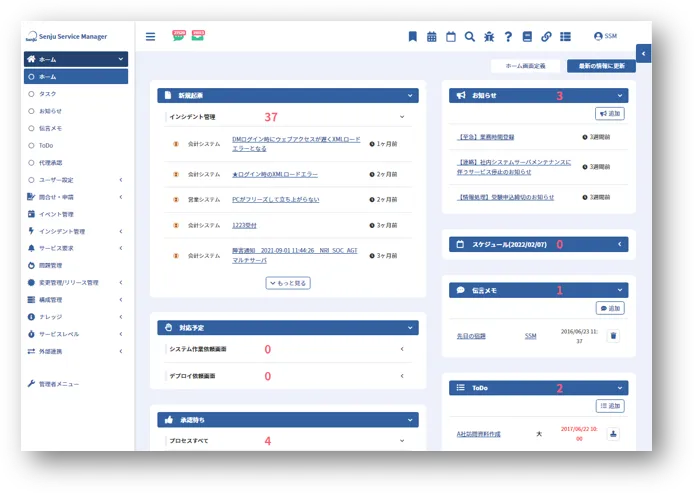Delete memo with the trash icon
Viewport: 694px width, 493px height.
pos(613,336)
